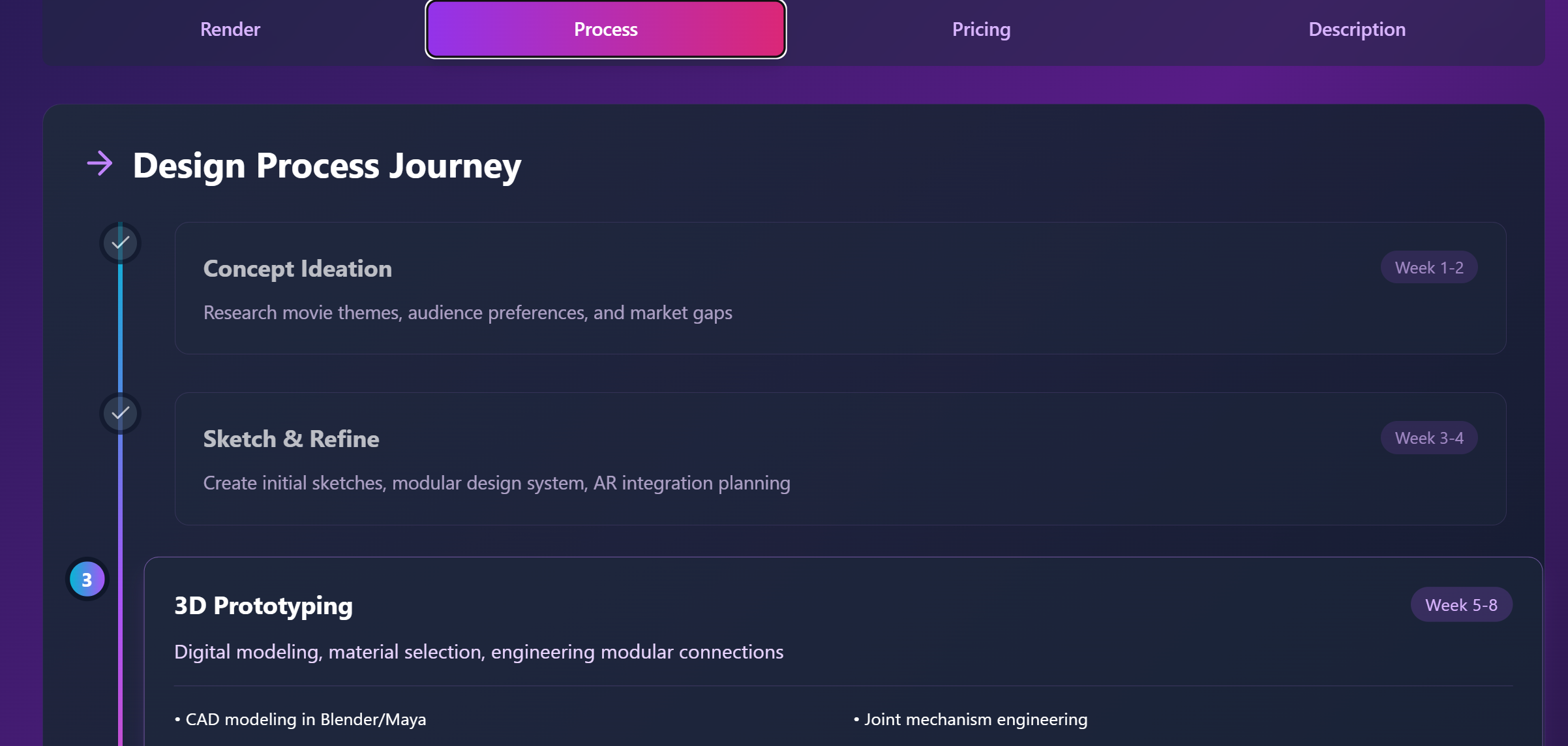1568x746 pixels.
Task: Click the Week 5-8 badge
Action: tap(1460, 605)
